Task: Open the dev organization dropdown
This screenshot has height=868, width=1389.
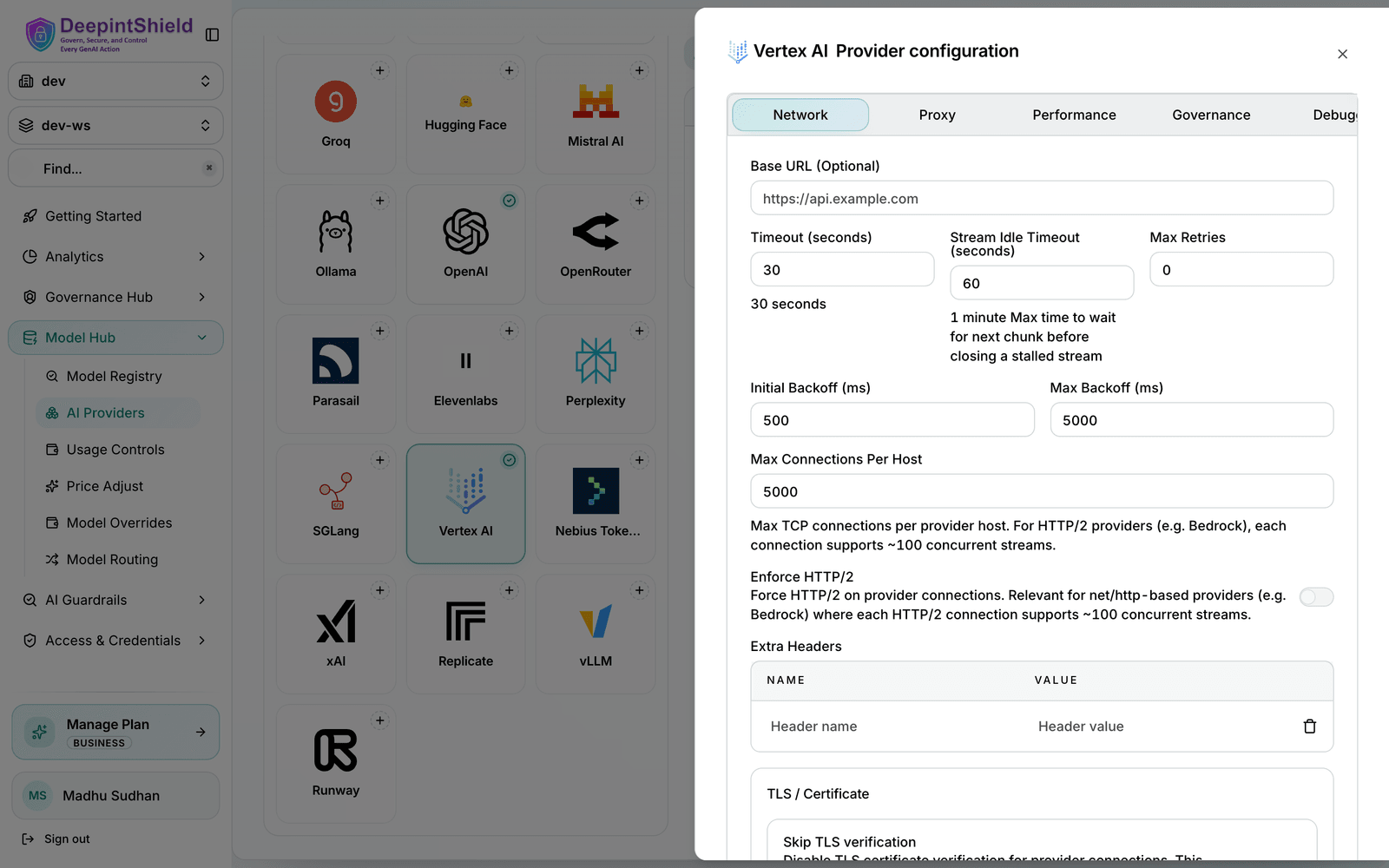Action: click(x=115, y=81)
